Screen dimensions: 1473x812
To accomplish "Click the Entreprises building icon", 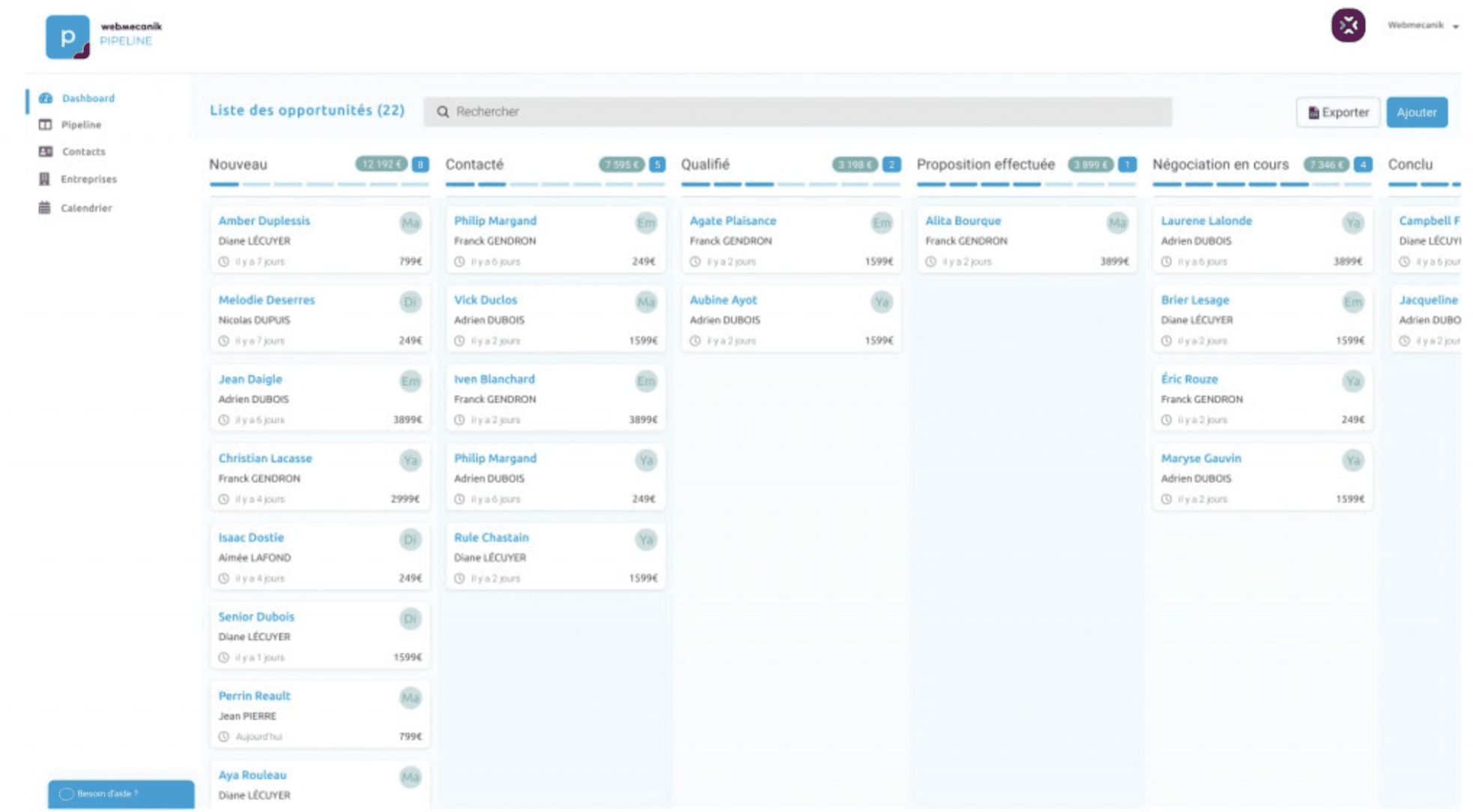I will coord(45,179).
